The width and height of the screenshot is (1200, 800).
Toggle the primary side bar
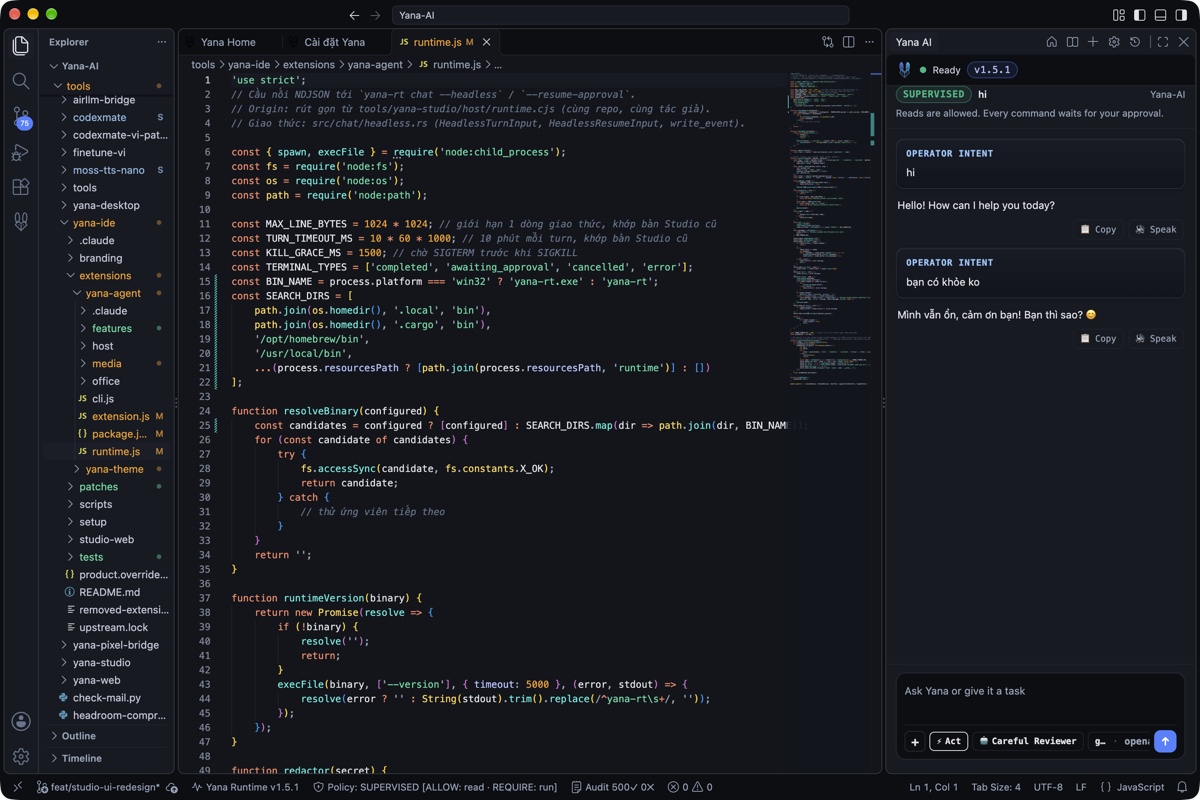tap(1139, 15)
